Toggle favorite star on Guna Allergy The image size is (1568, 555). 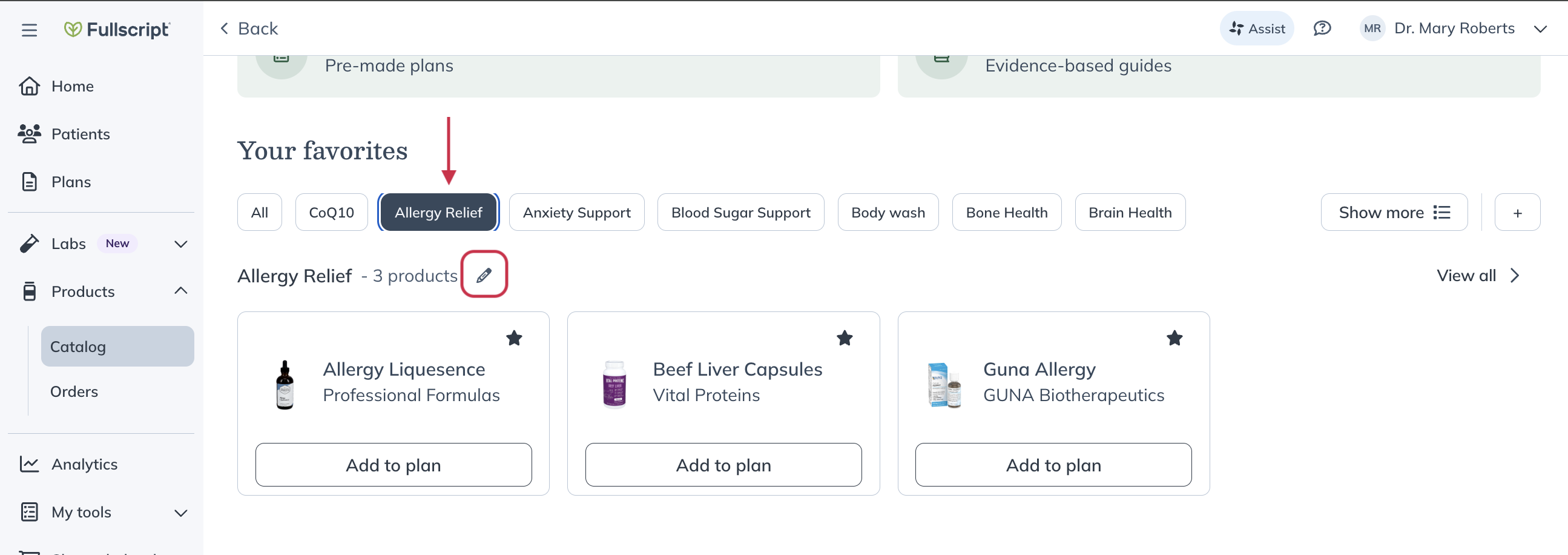1174,337
